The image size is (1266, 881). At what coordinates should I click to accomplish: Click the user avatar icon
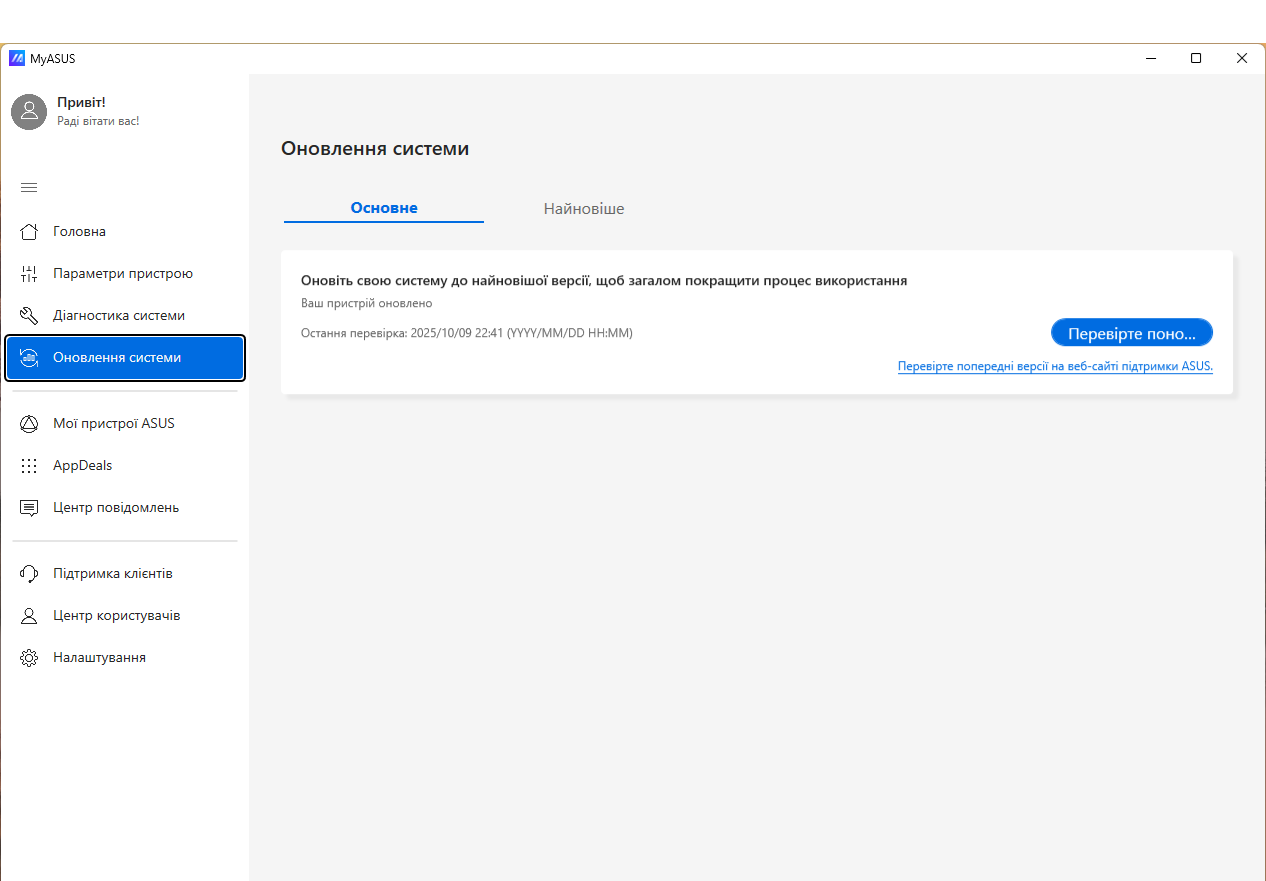point(29,111)
